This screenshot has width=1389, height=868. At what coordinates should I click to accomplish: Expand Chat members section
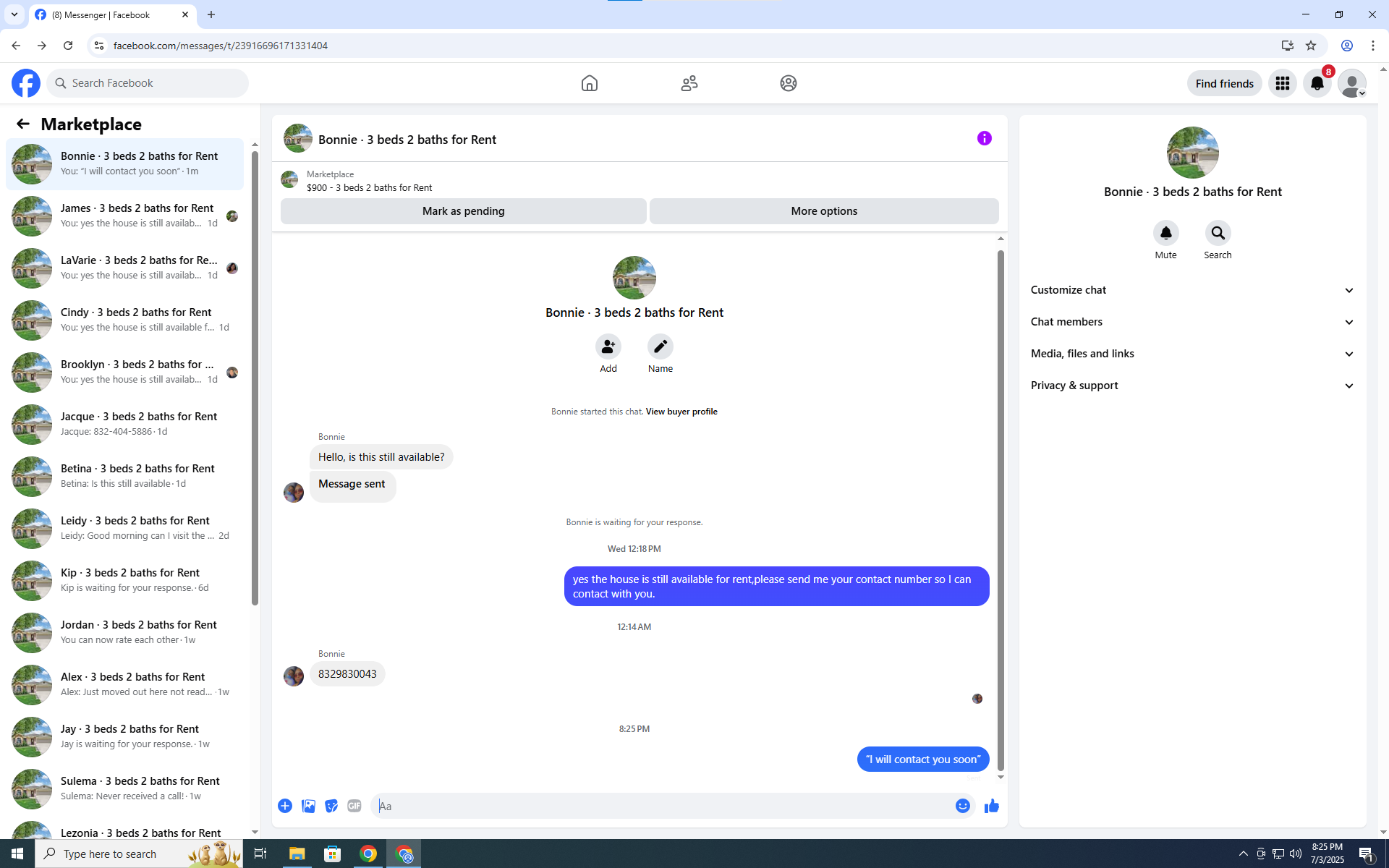(x=1192, y=322)
